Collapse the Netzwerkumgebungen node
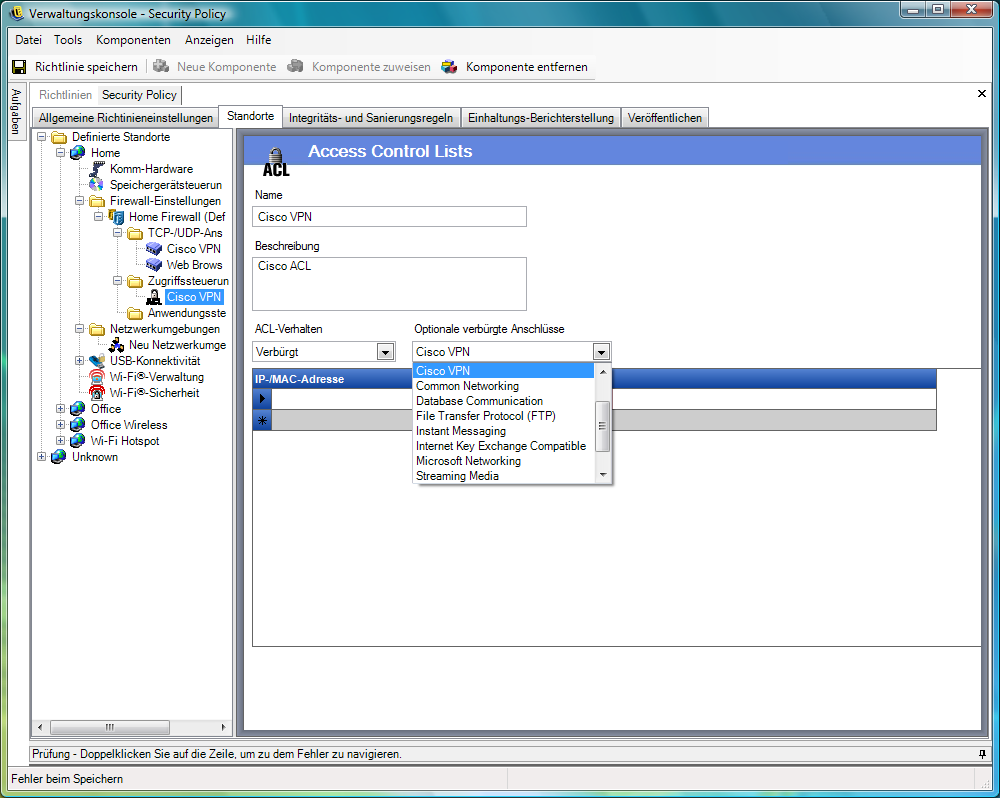Image resolution: width=1000 pixels, height=798 pixels. 80,329
